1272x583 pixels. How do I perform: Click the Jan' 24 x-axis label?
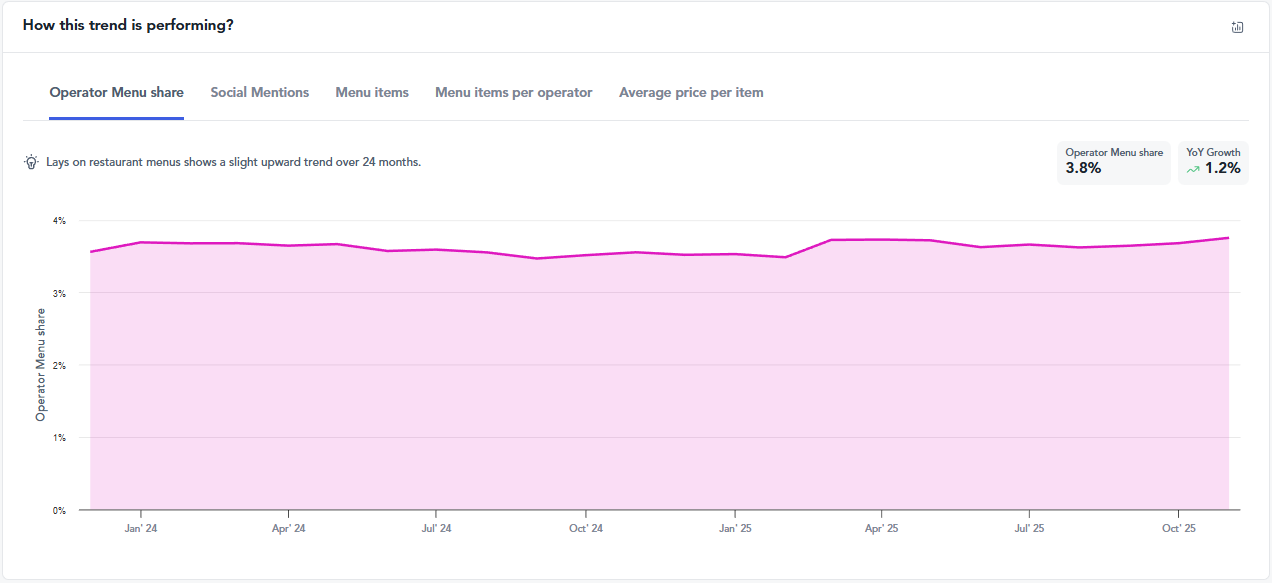tap(141, 528)
